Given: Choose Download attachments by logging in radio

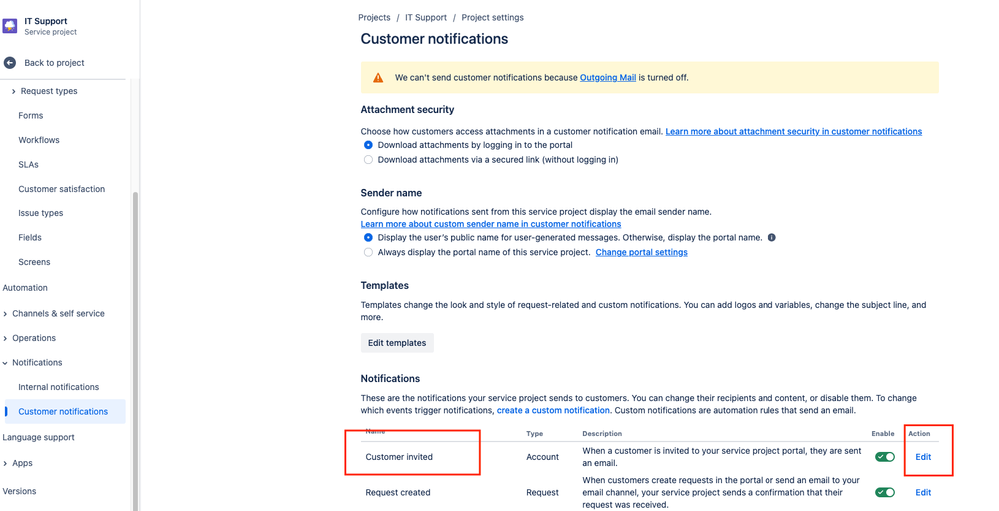Looking at the screenshot, I should (x=368, y=145).
